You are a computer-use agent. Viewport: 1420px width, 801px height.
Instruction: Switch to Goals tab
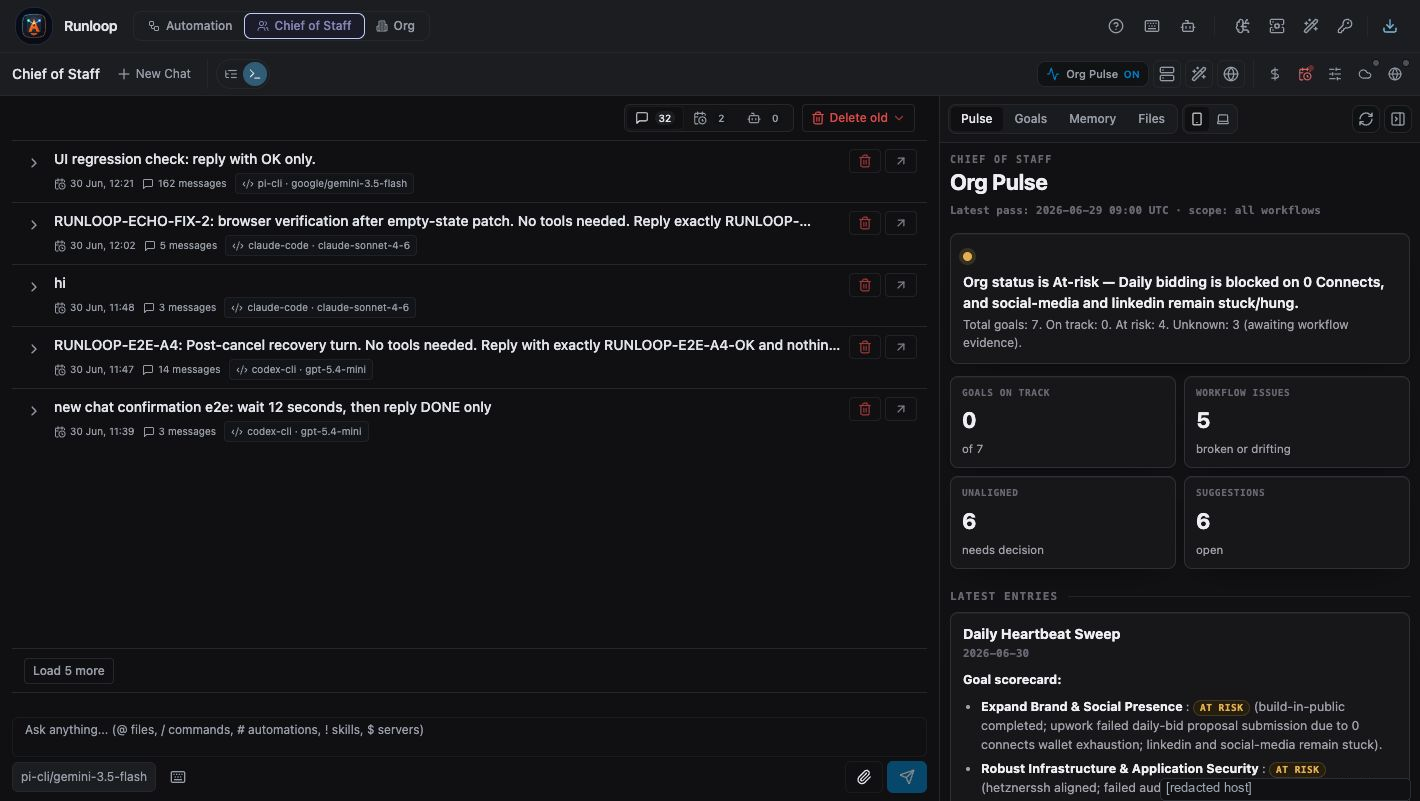click(1031, 119)
